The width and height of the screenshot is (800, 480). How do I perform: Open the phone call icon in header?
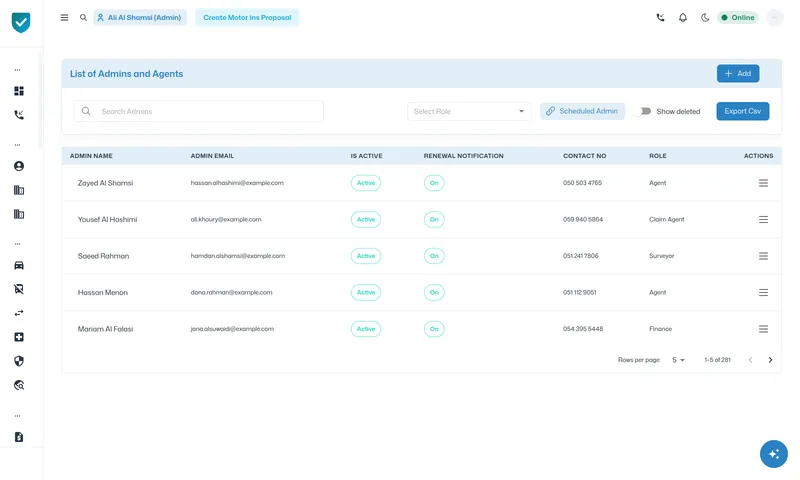pyautogui.click(x=660, y=17)
